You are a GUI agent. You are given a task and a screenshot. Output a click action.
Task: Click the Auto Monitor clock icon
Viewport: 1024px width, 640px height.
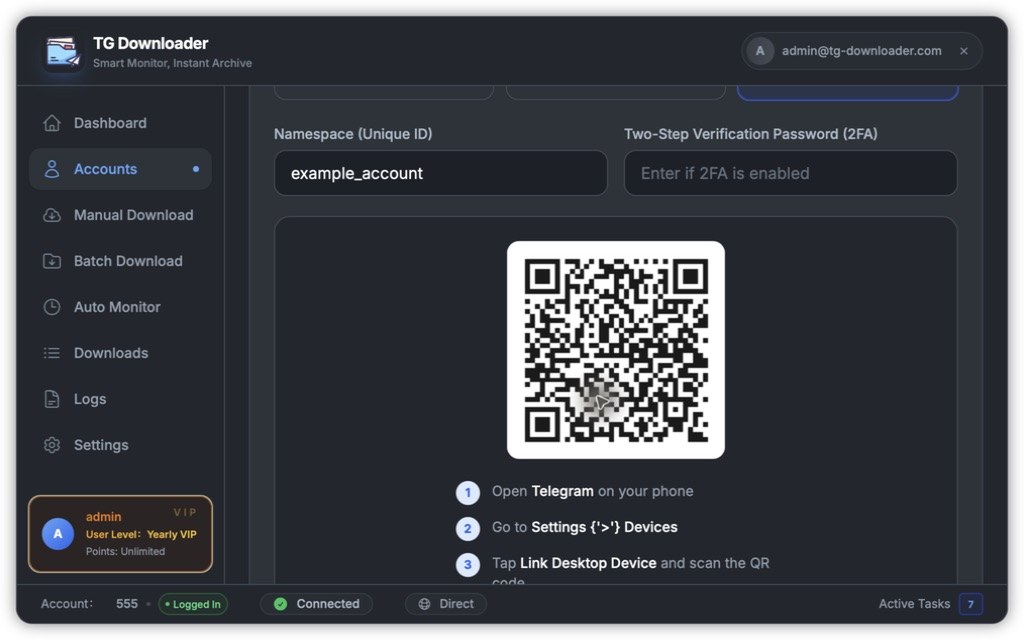point(52,307)
